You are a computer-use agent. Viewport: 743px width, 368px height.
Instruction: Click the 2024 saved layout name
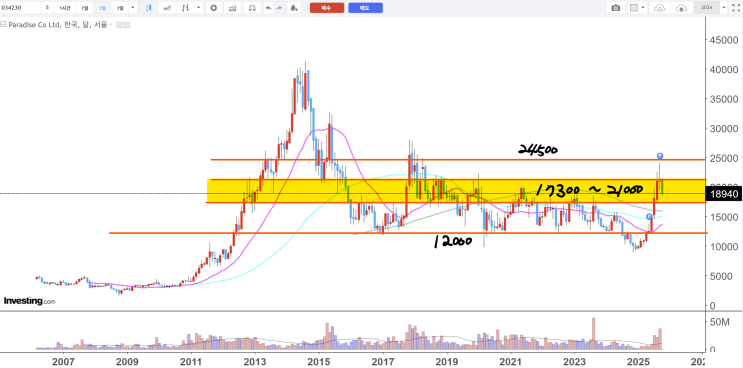707,8
